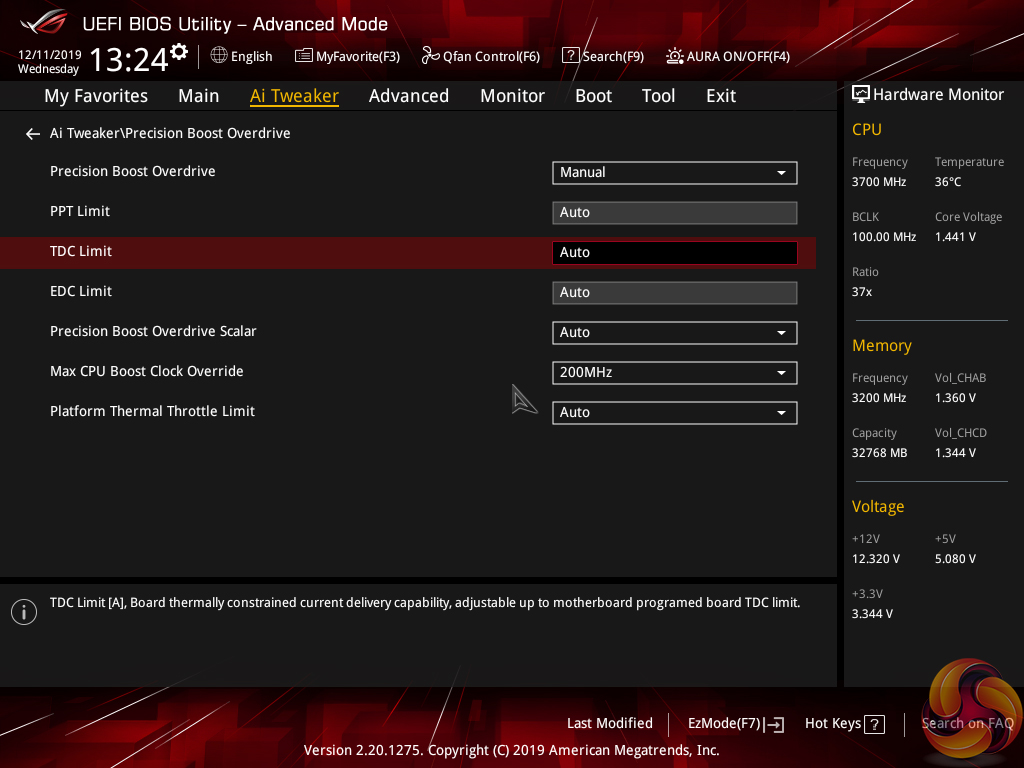The width and height of the screenshot is (1024, 768).
Task: Click the globe icon for English language
Action: [x=219, y=56]
